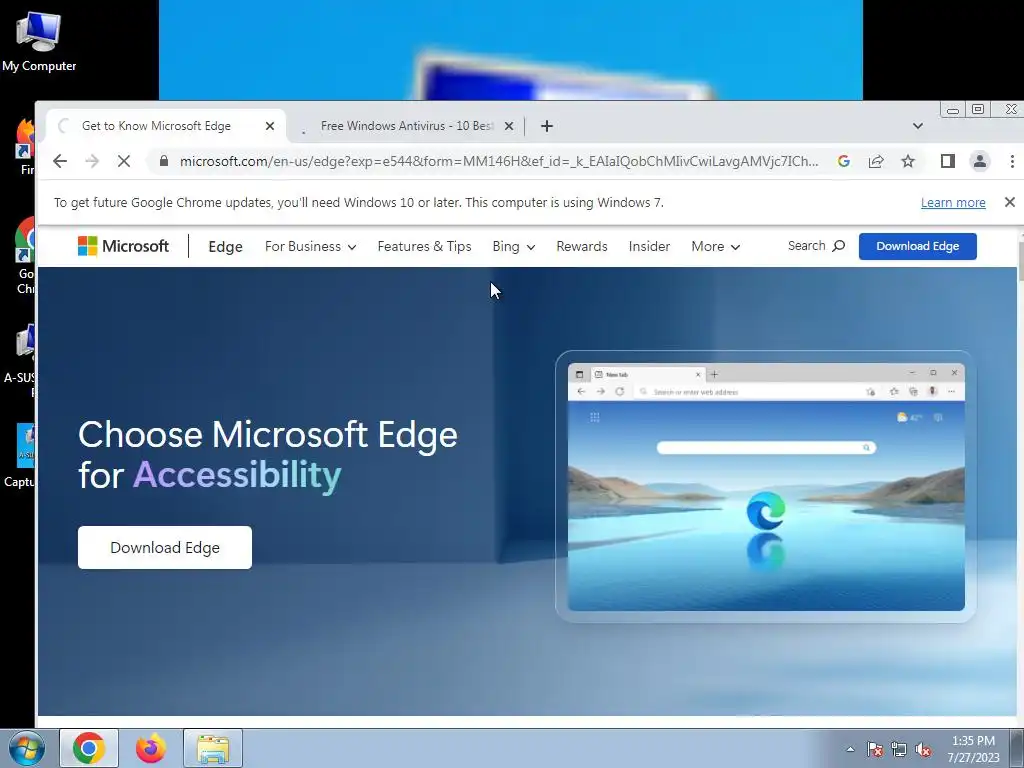Click the address bar URL

[x=499, y=161]
